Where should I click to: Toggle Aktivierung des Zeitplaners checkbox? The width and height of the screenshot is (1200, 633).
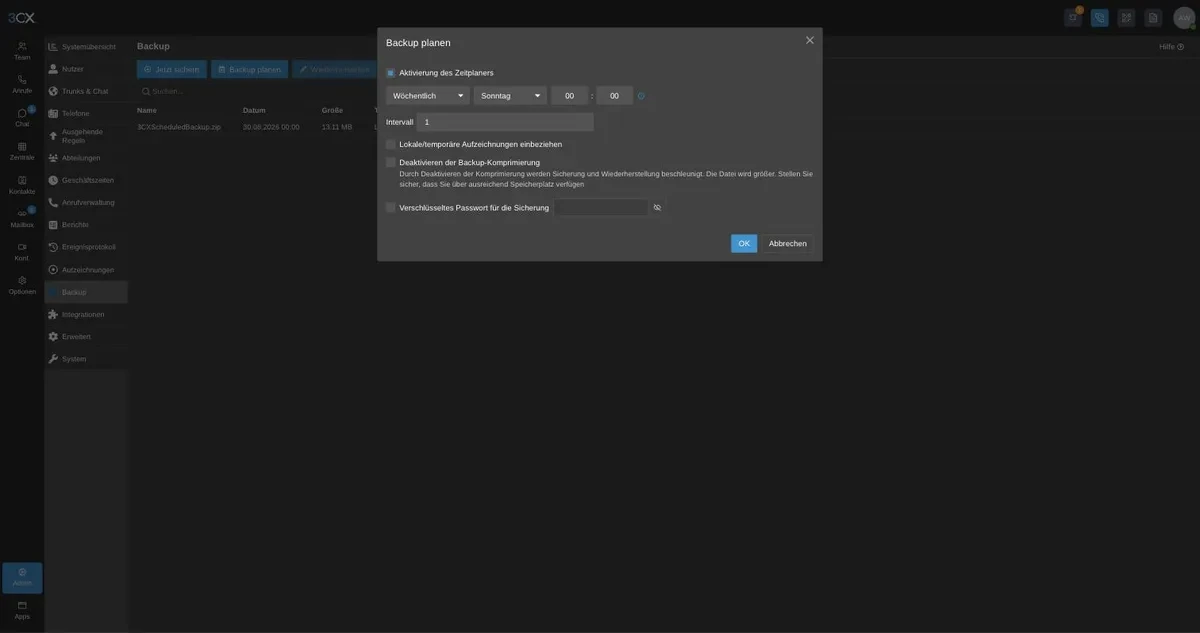click(x=391, y=73)
